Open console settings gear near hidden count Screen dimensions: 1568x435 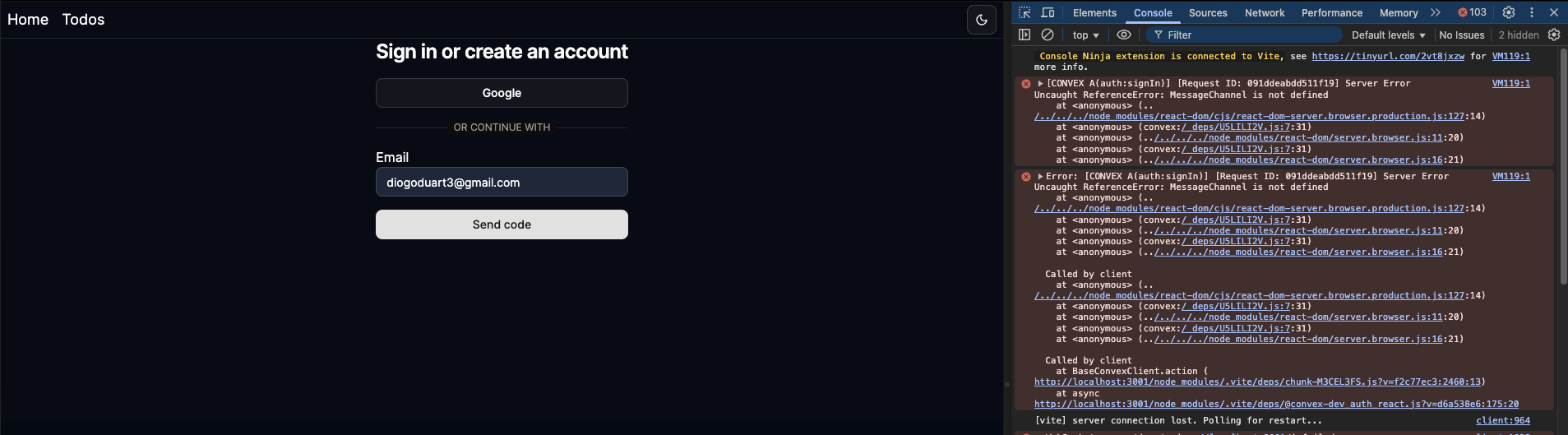(1554, 35)
